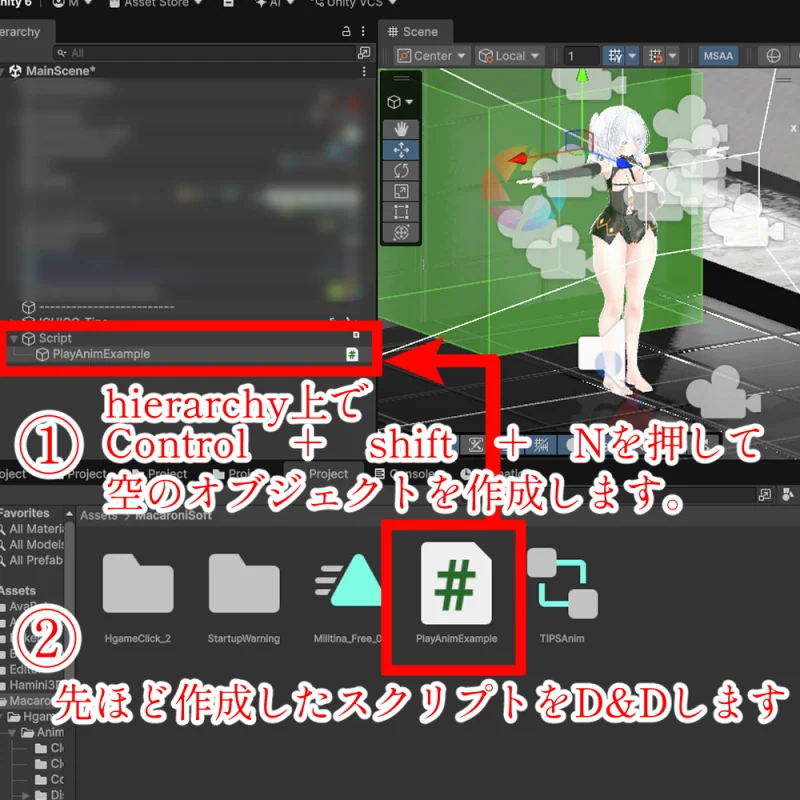
Task: Select the Scale tool
Action: click(x=401, y=191)
